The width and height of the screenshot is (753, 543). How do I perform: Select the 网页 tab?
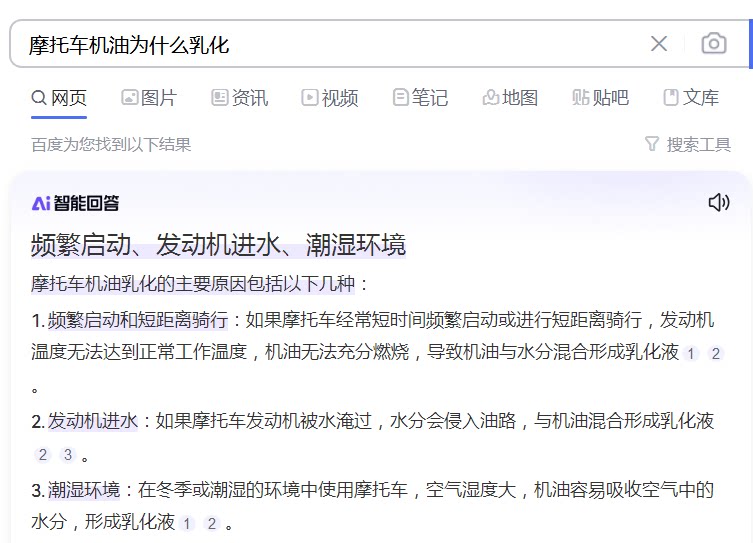[59, 98]
